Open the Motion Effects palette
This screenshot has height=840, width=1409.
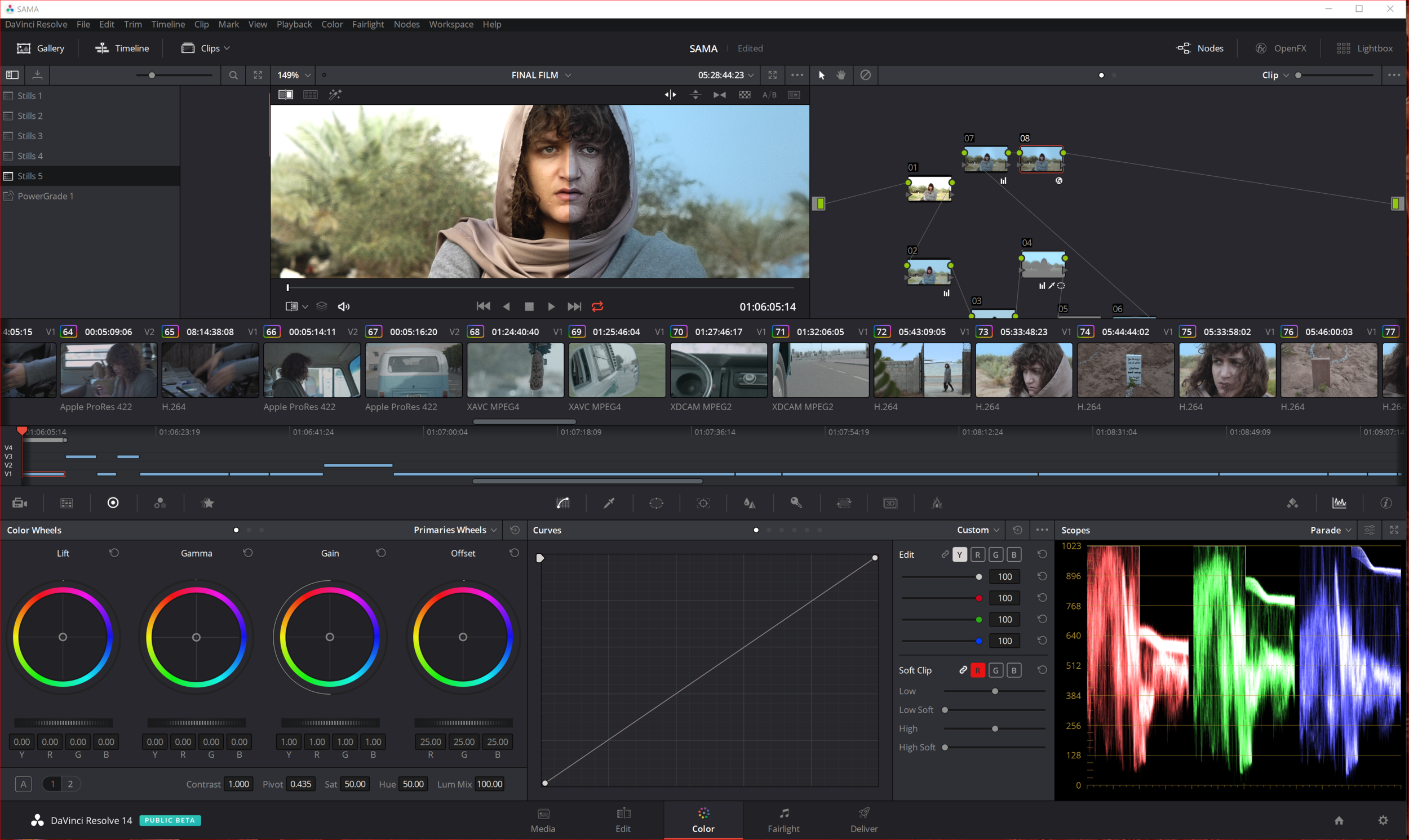pyautogui.click(x=207, y=503)
